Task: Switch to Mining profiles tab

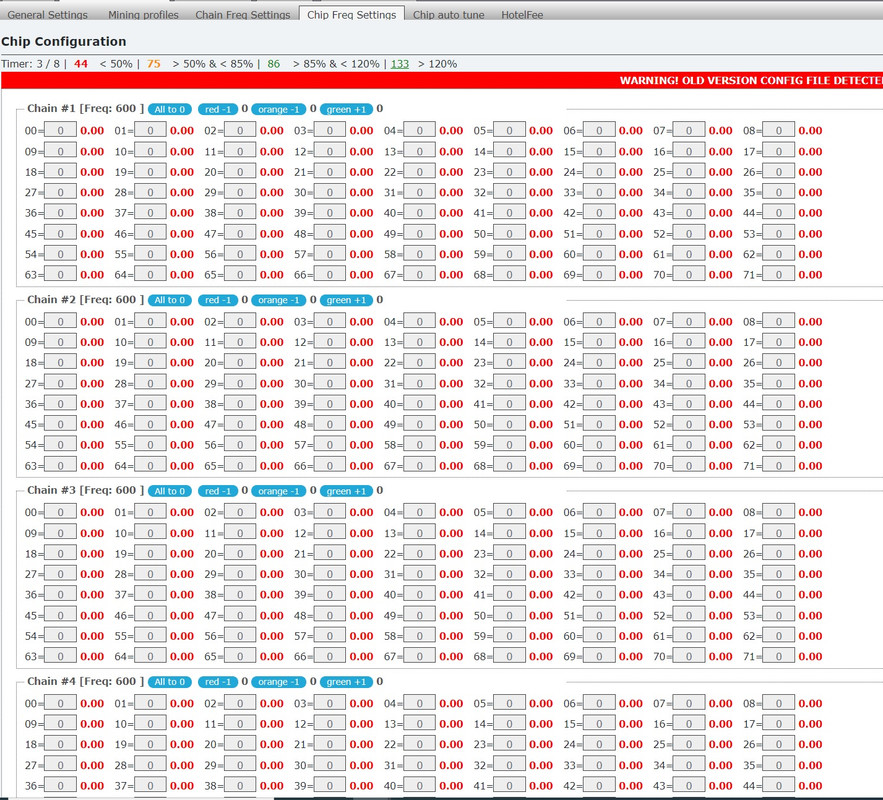Action: tap(143, 14)
